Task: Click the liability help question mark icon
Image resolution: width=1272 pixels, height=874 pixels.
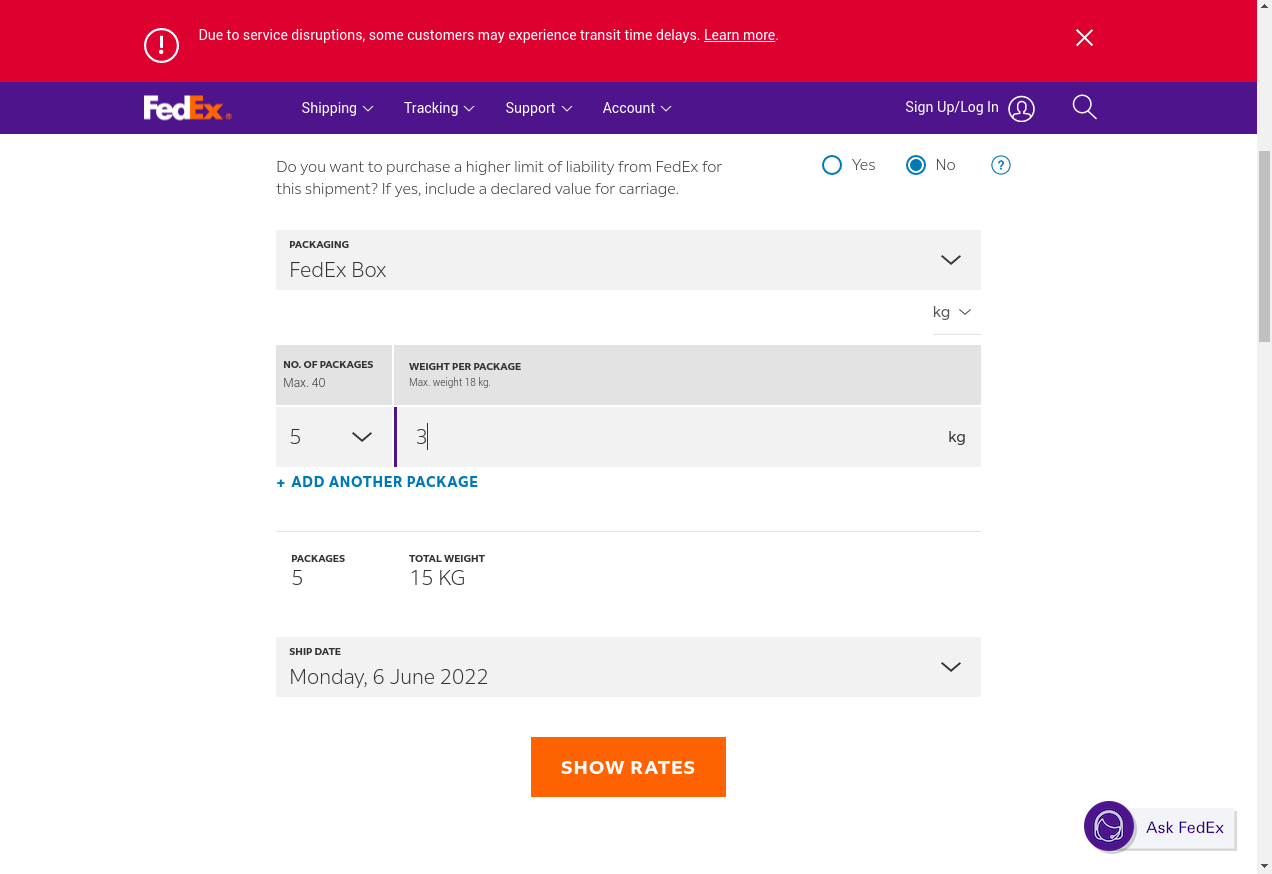Action: point(1000,165)
